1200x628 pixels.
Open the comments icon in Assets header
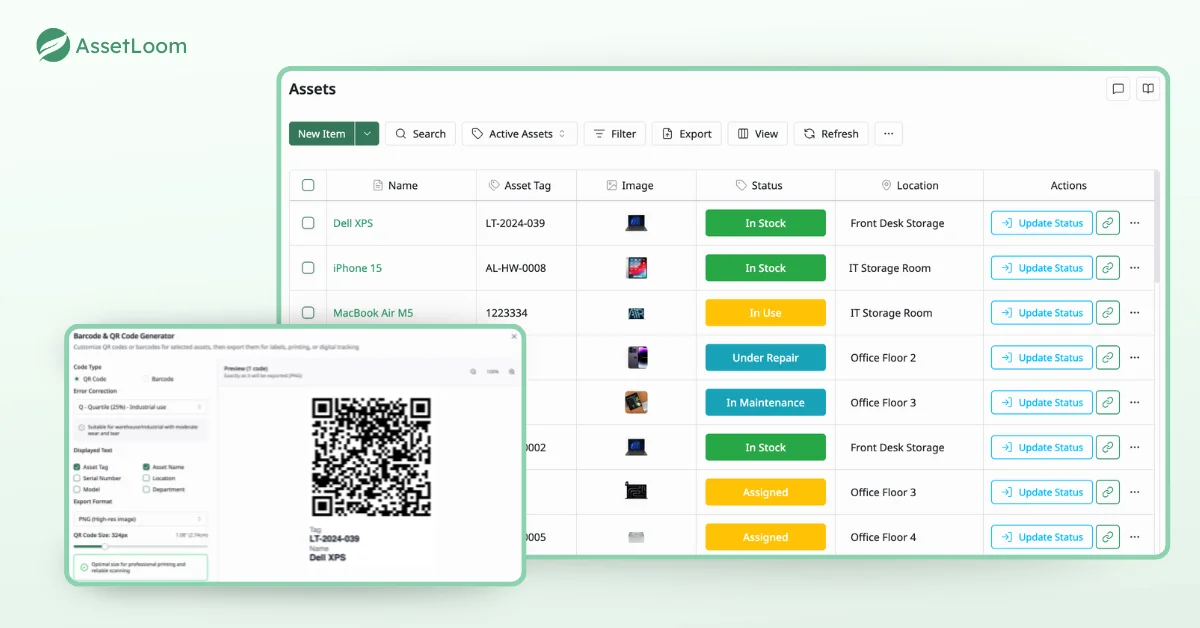[x=1118, y=89]
